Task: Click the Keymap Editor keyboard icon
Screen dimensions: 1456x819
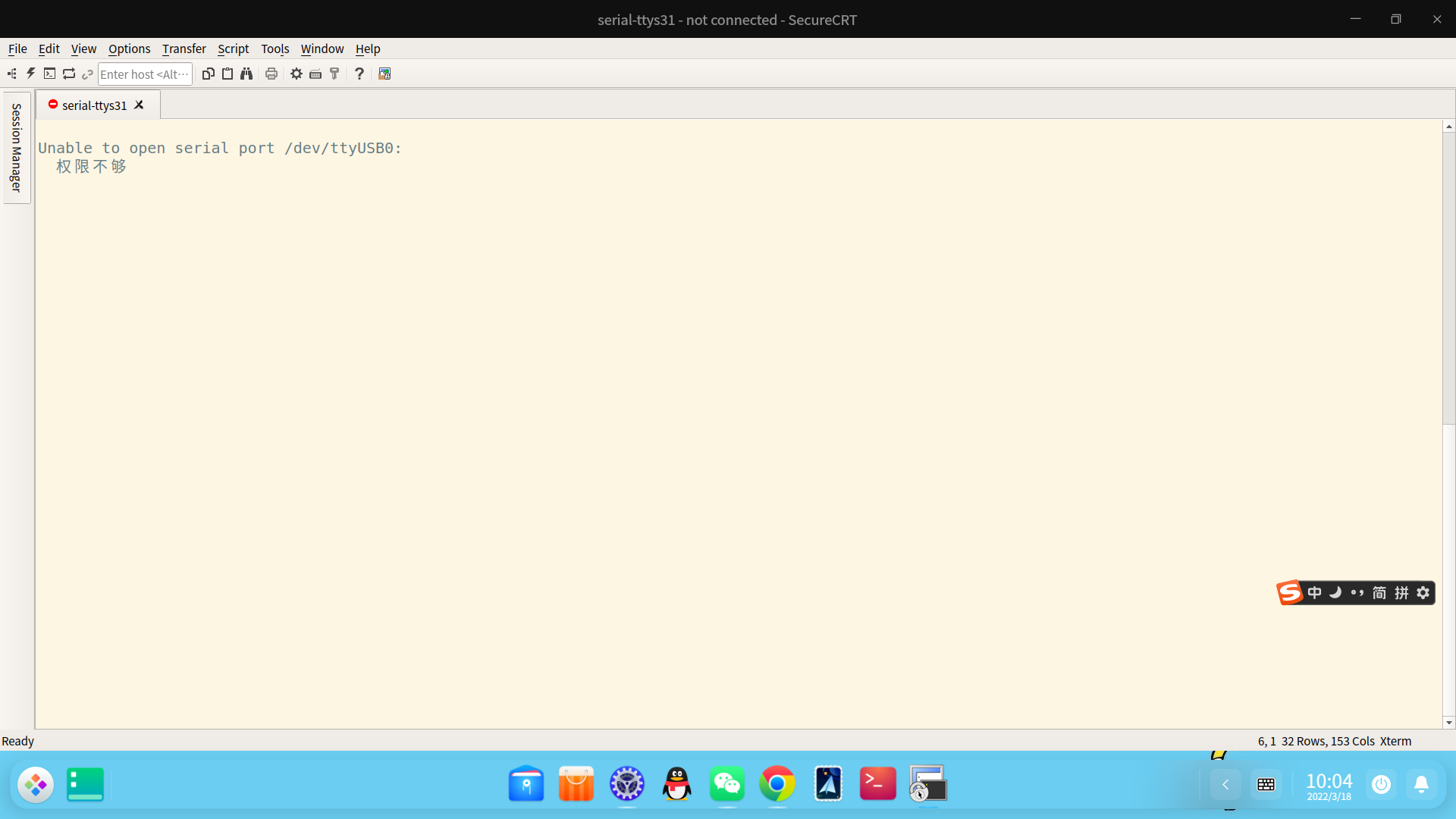Action: click(315, 74)
